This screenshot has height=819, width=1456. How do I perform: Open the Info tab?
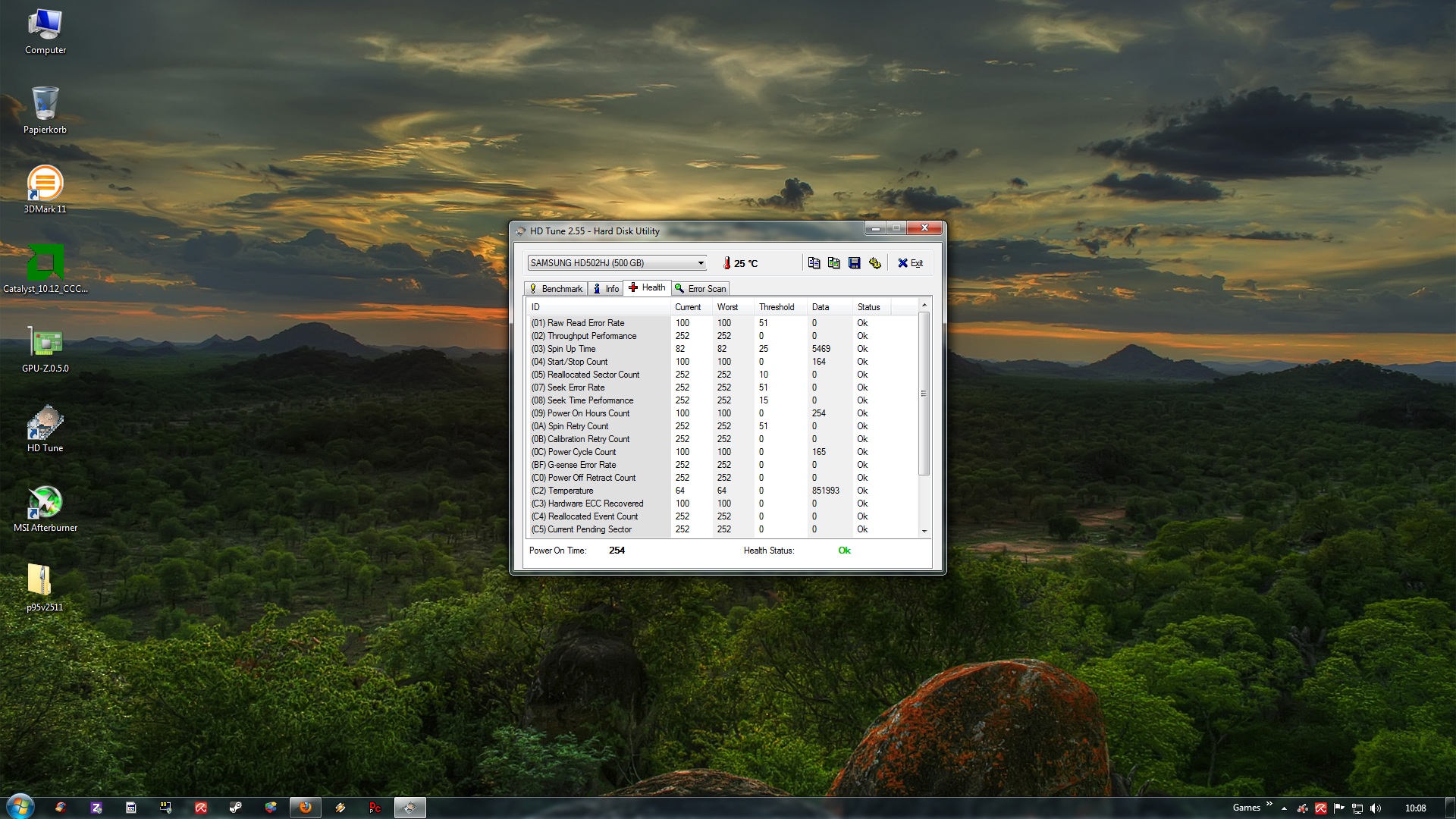tap(606, 289)
